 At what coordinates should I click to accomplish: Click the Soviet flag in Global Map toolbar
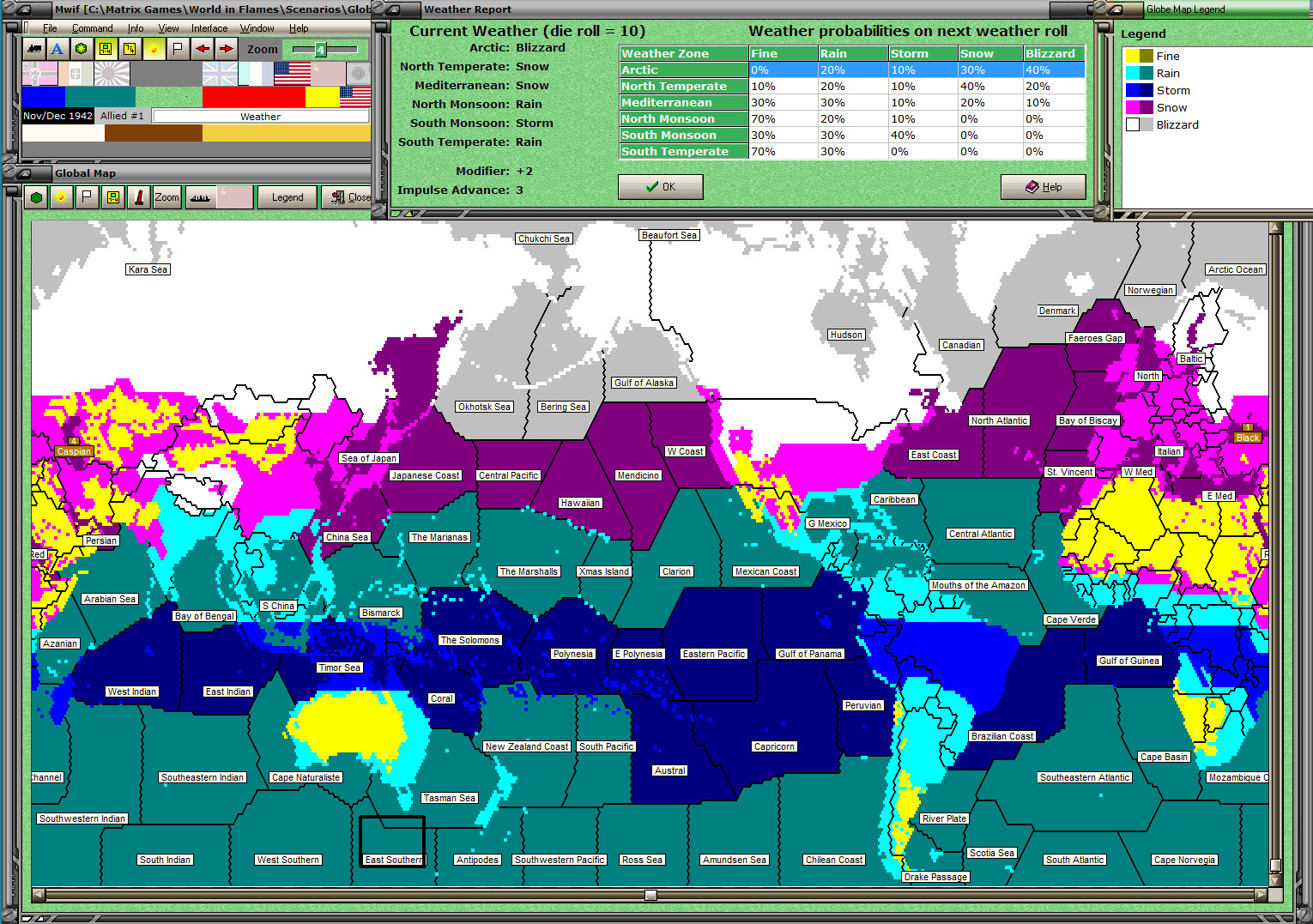point(234,197)
